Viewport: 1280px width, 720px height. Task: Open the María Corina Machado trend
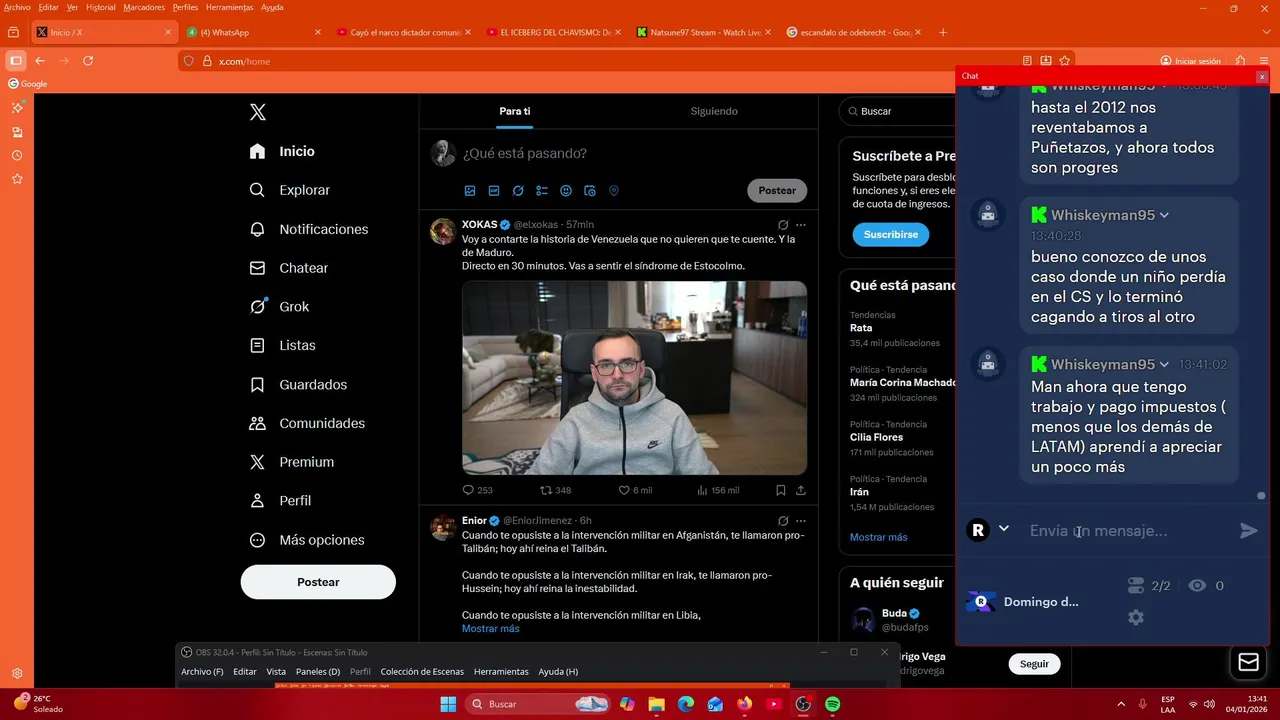coord(903,382)
